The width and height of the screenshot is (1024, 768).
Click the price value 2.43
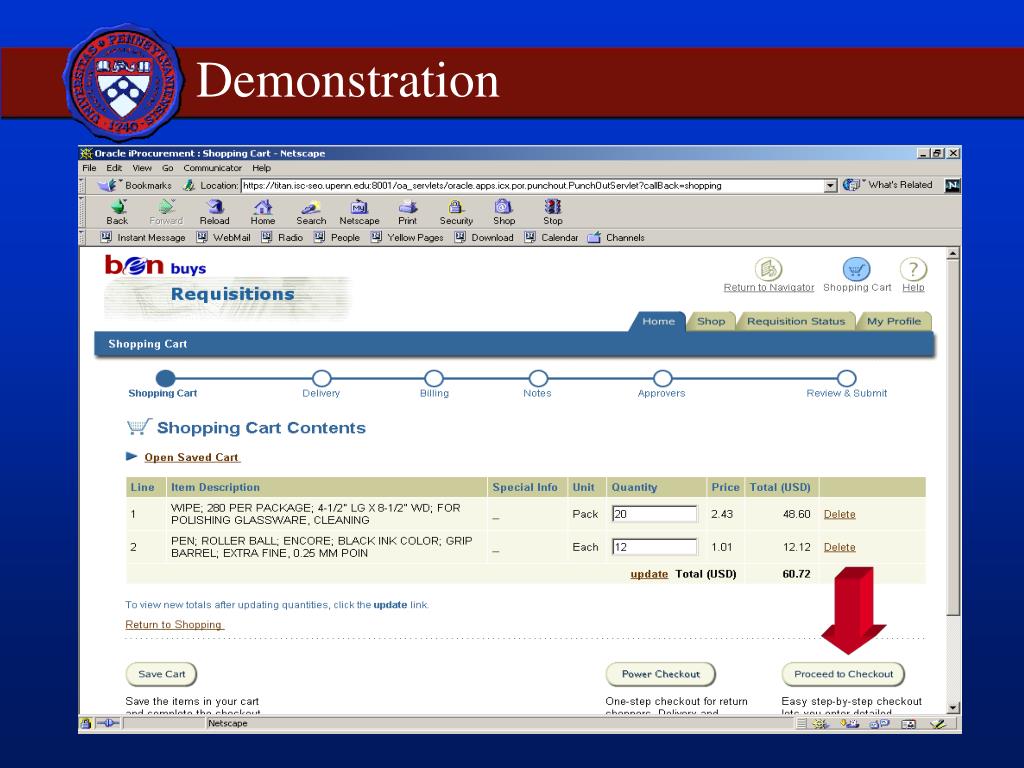pyautogui.click(x=722, y=515)
